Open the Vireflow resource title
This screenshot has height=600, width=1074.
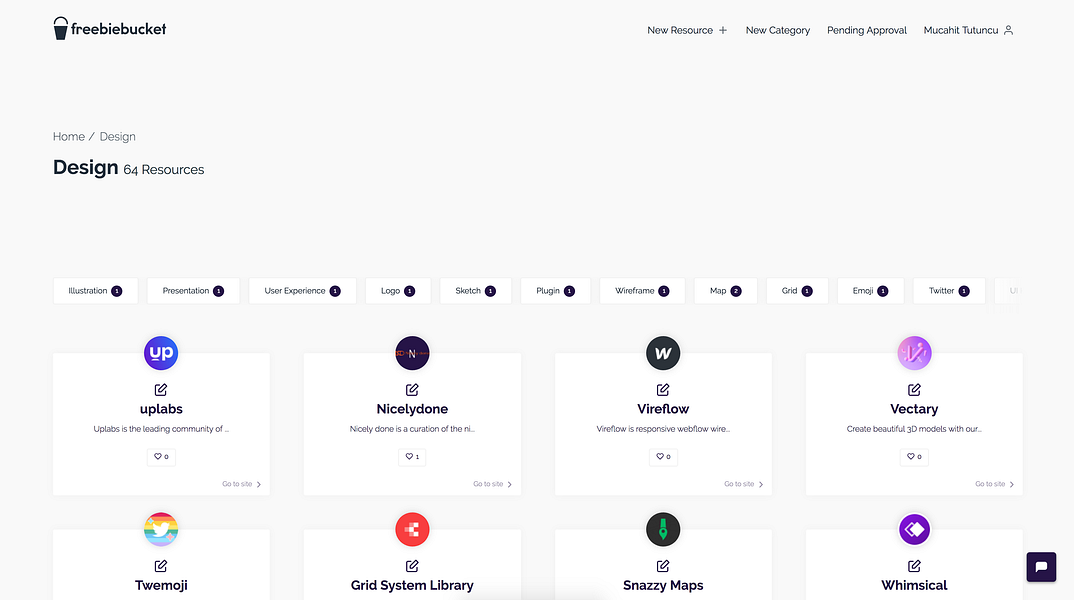(663, 409)
